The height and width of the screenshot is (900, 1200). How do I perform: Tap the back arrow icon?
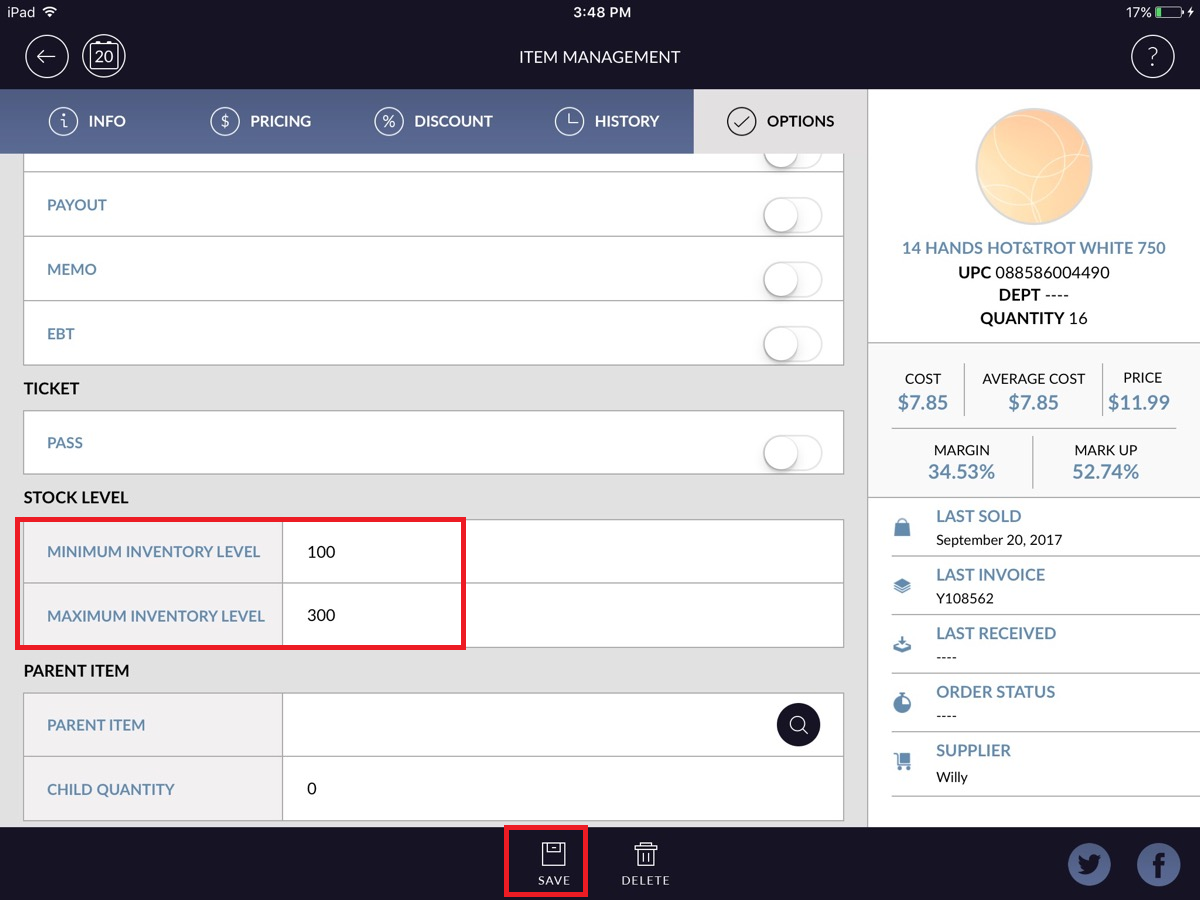pos(46,57)
